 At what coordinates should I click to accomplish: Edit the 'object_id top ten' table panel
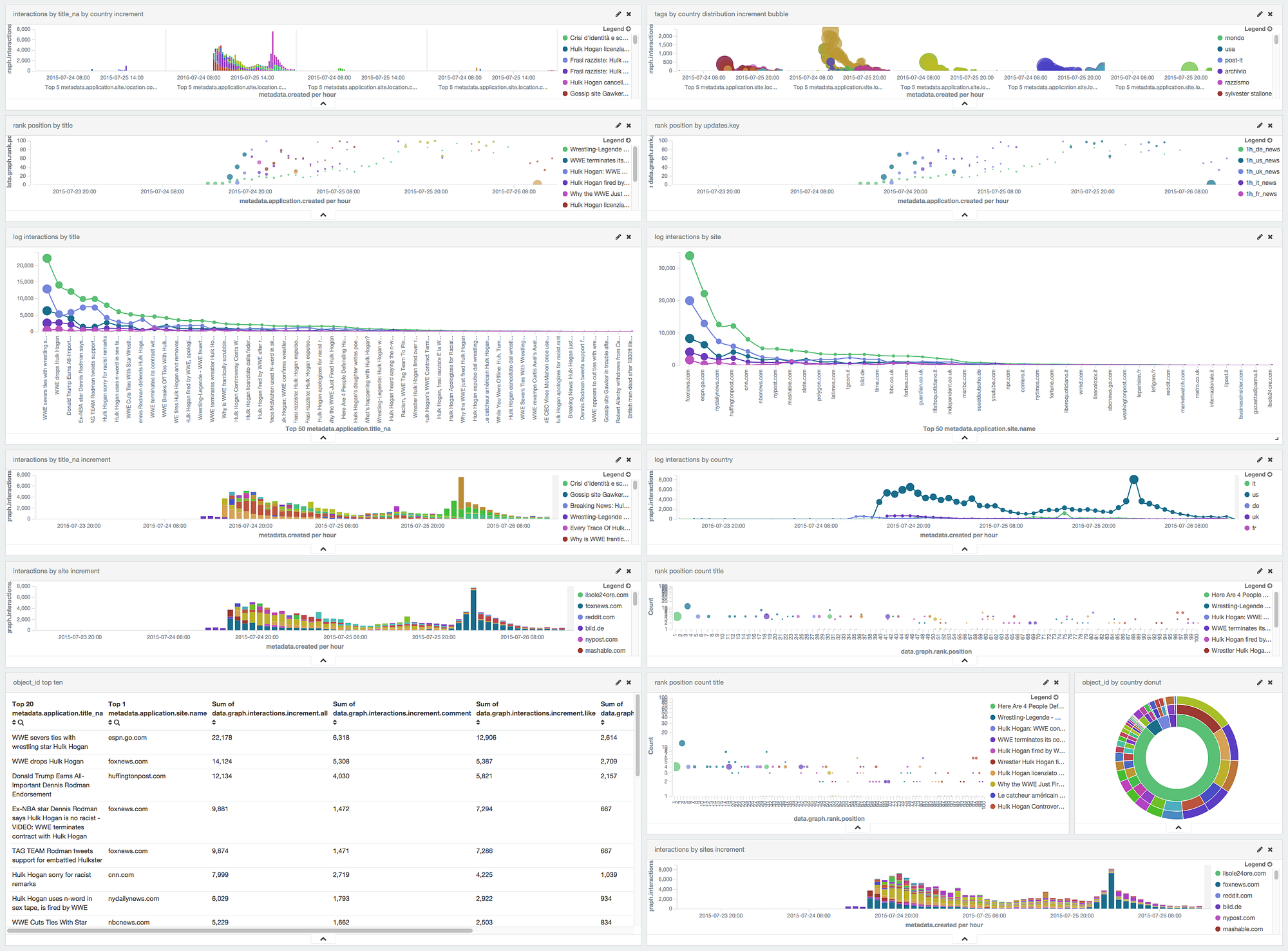tap(618, 683)
